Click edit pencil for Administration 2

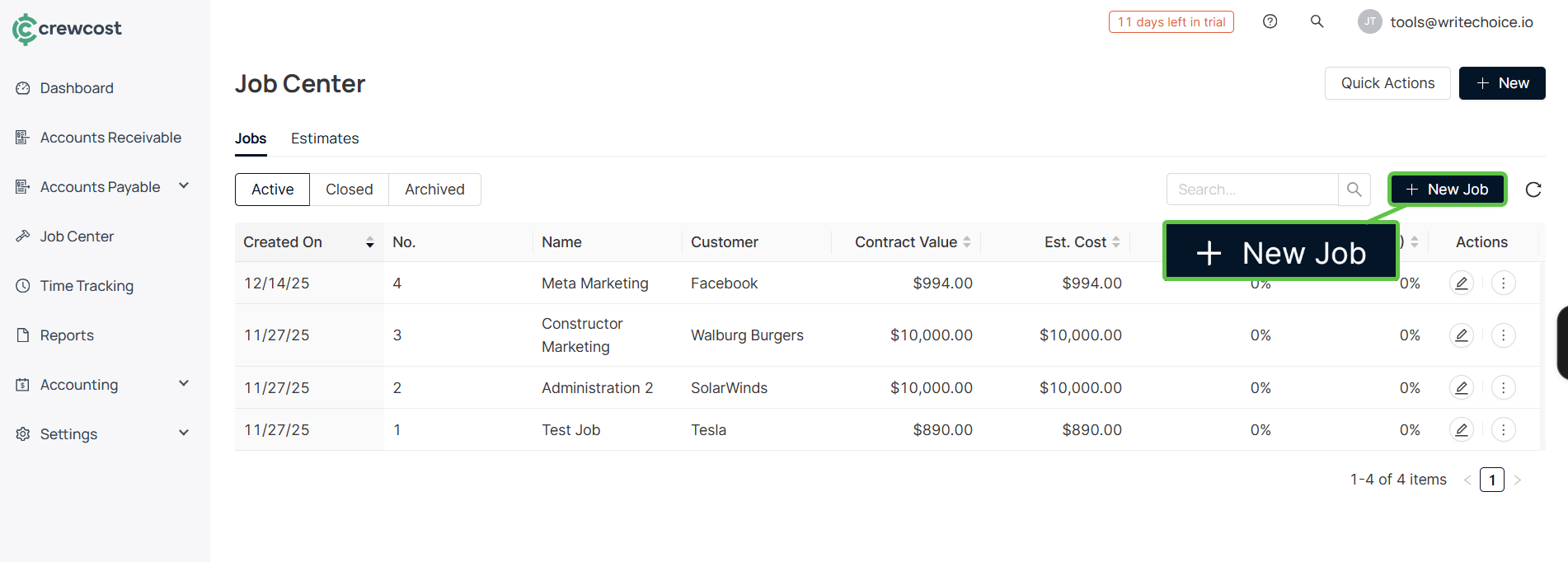pyautogui.click(x=1461, y=388)
